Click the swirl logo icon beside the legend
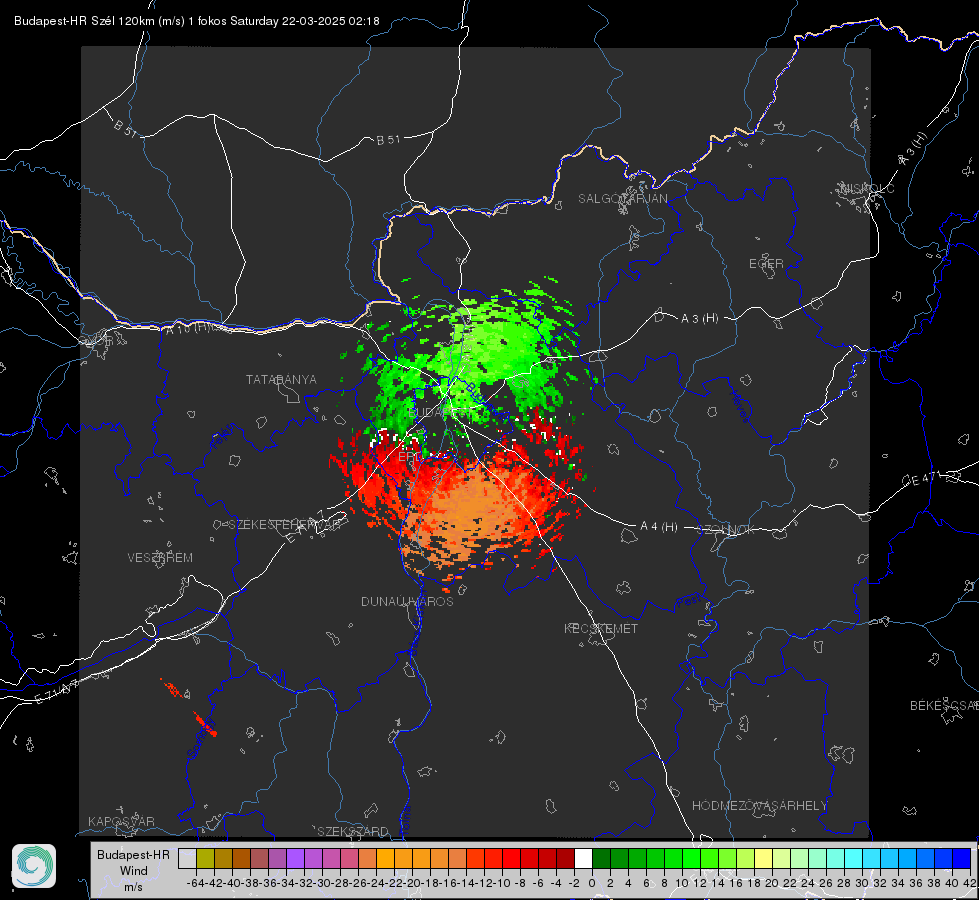The height and width of the screenshot is (900, 979). pyautogui.click(x=34, y=866)
